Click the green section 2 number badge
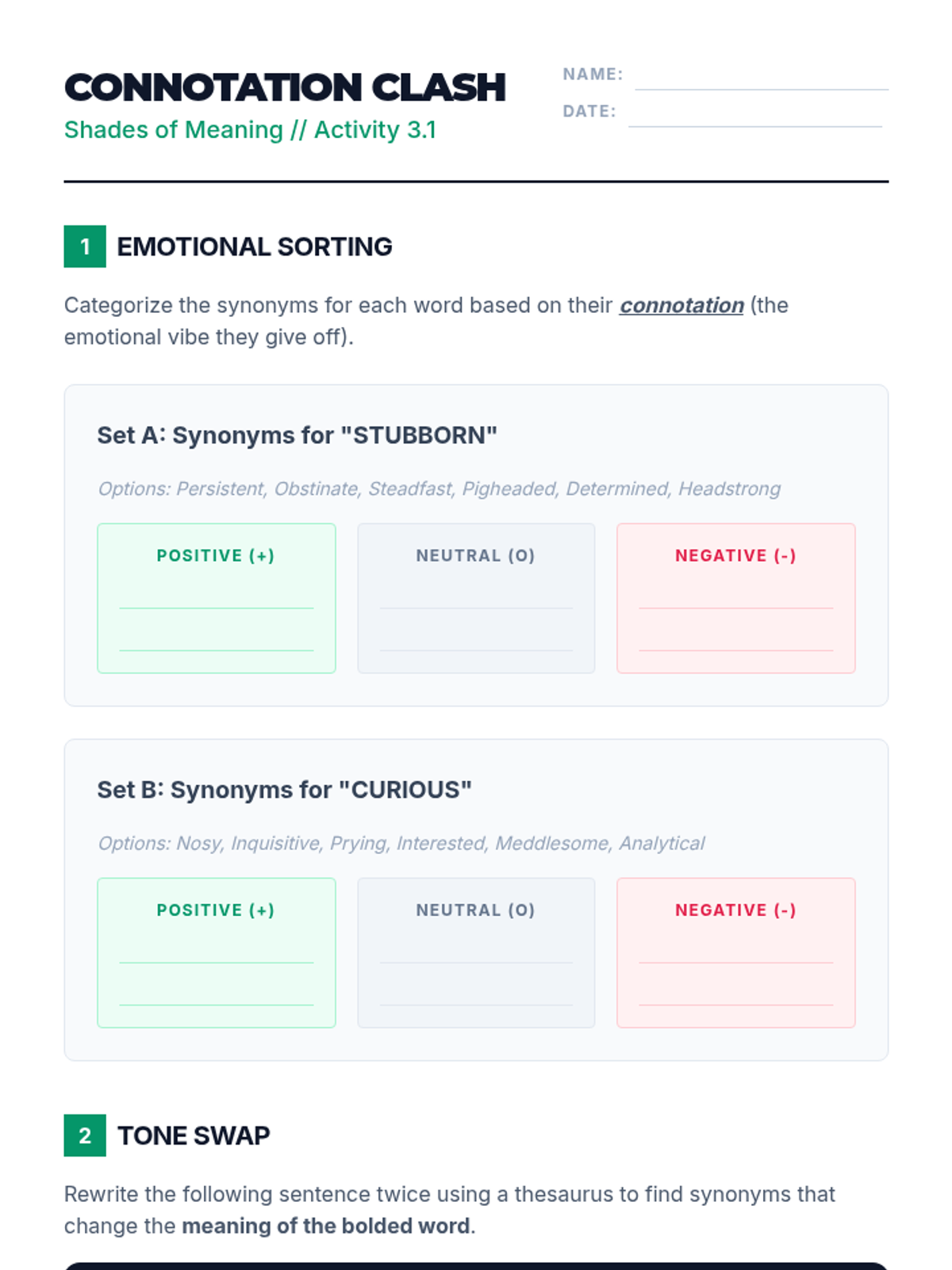This screenshot has height=1270, width=952. pos(85,1136)
